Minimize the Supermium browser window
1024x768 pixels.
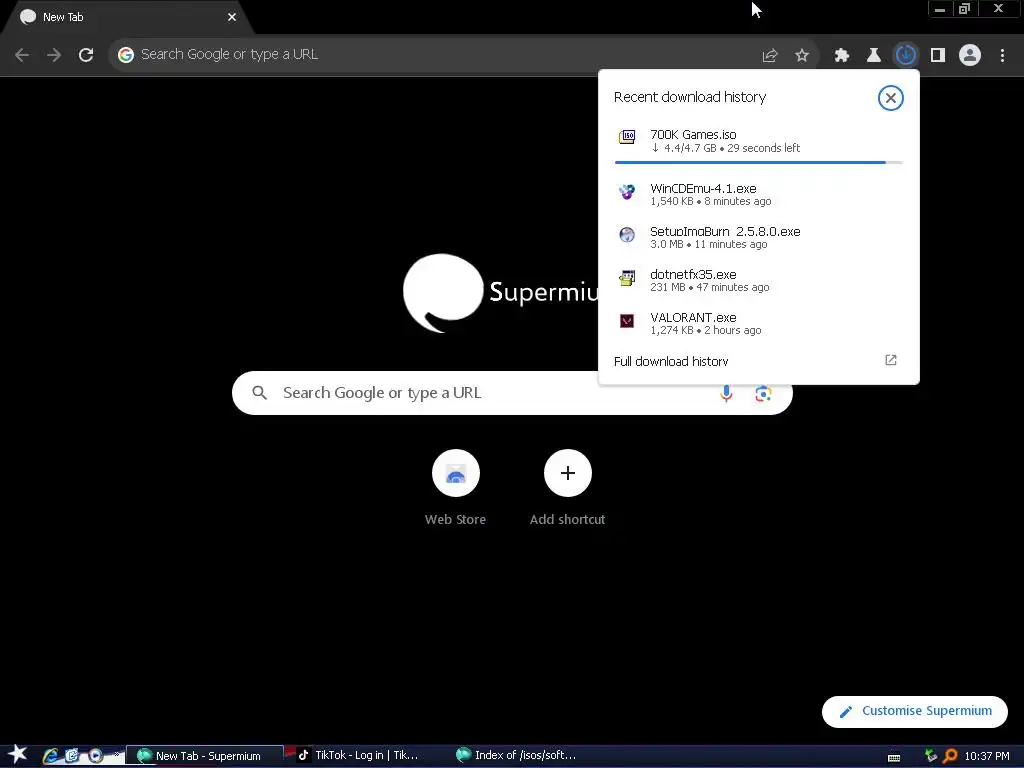[940, 9]
